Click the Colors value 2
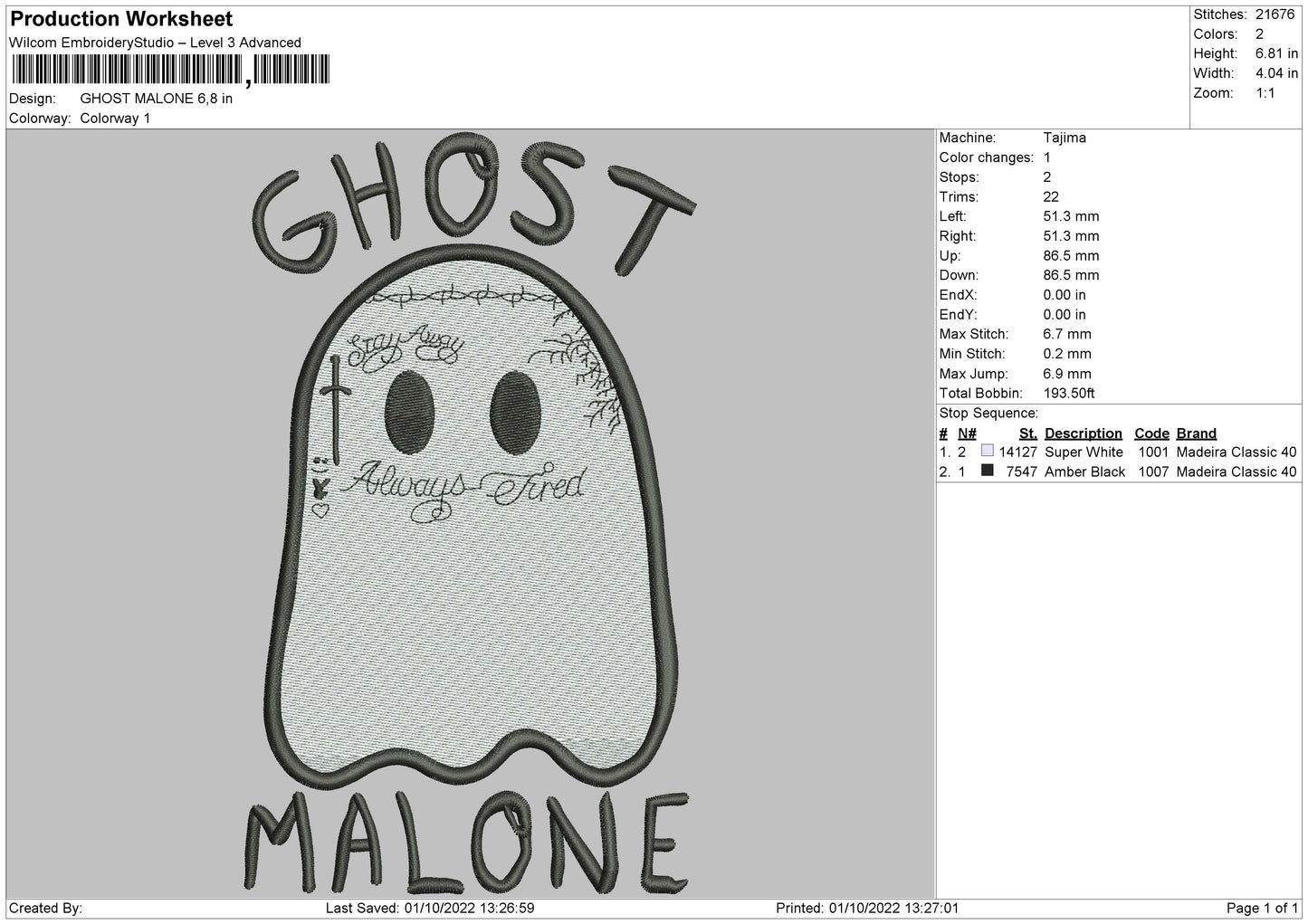1308x924 pixels. click(x=1260, y=34)
